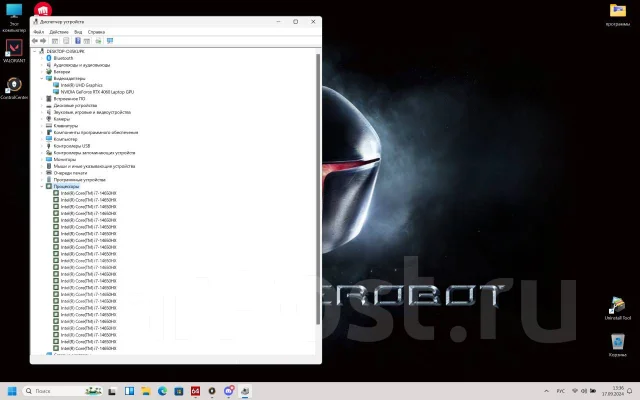The image size is (640, 400).
Task: Select Intel(R) UHD Graphics device
Action: [x=82, y=85]
